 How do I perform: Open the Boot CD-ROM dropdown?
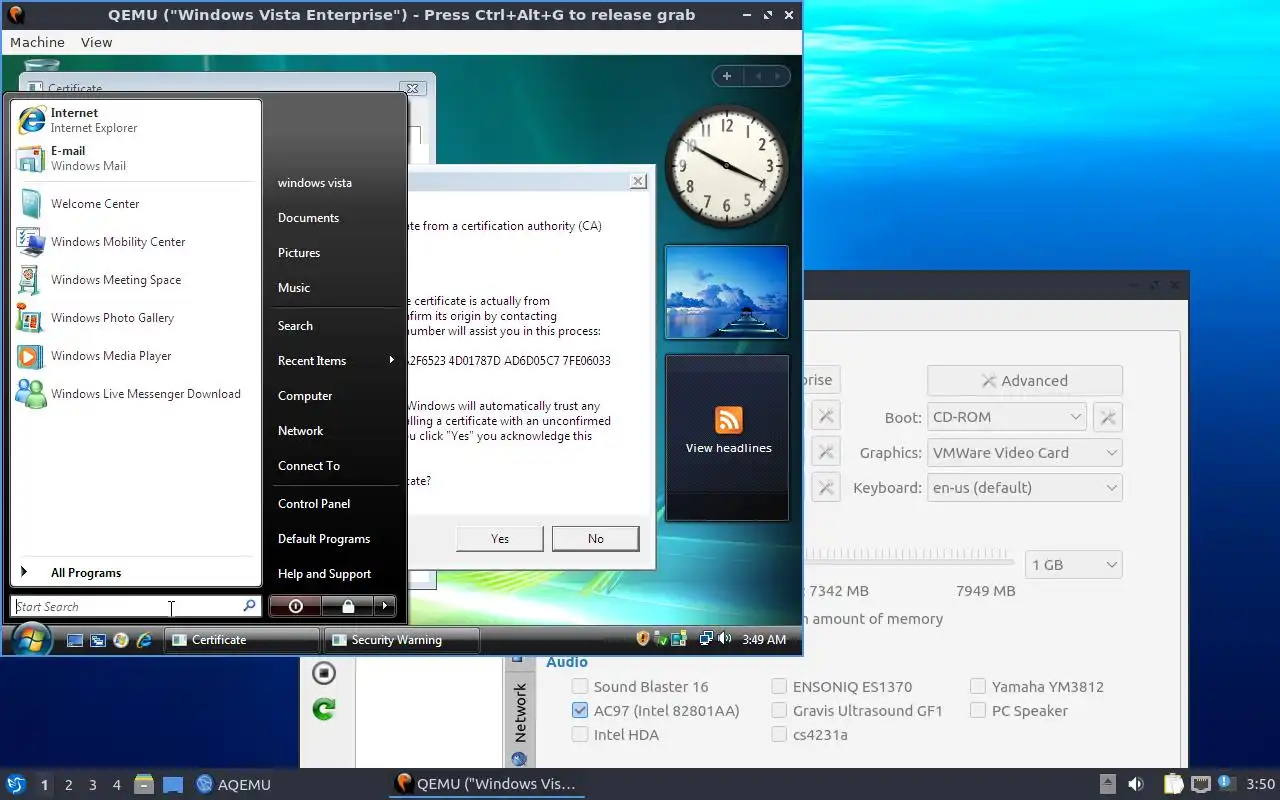(1007, 417)
